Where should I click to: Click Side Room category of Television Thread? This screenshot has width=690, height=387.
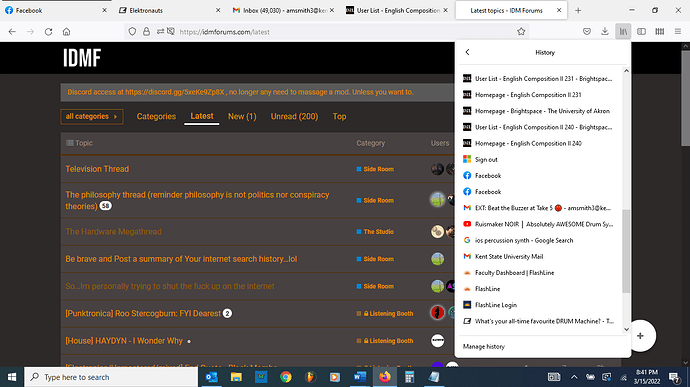coord(375,169)
